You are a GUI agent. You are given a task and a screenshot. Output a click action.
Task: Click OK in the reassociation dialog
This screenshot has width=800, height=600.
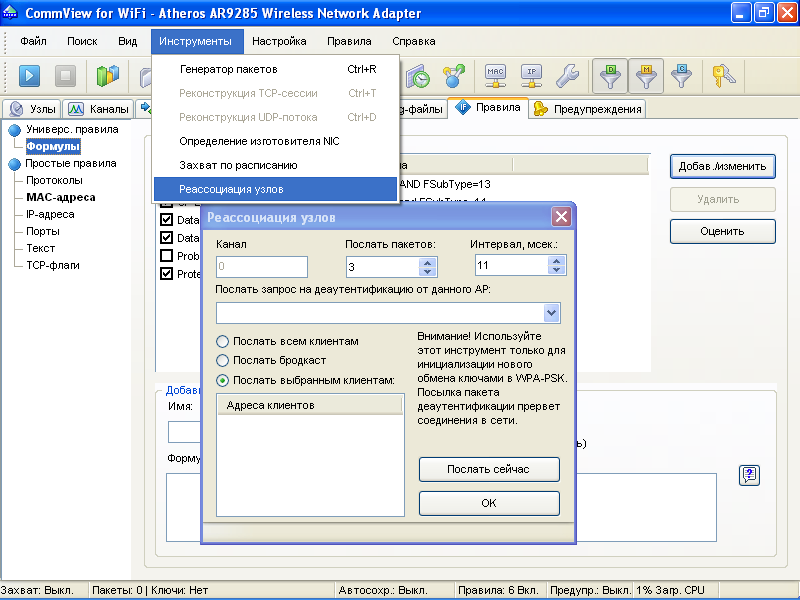click(489, 504)
